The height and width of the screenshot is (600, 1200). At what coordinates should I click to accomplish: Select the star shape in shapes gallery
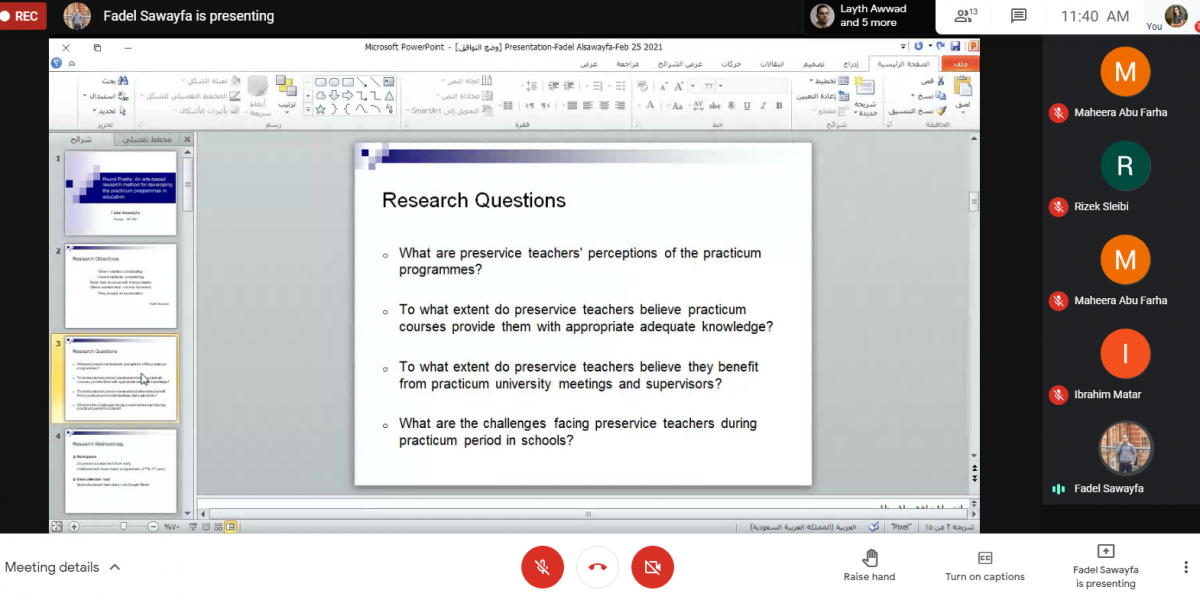pos(320,110)
